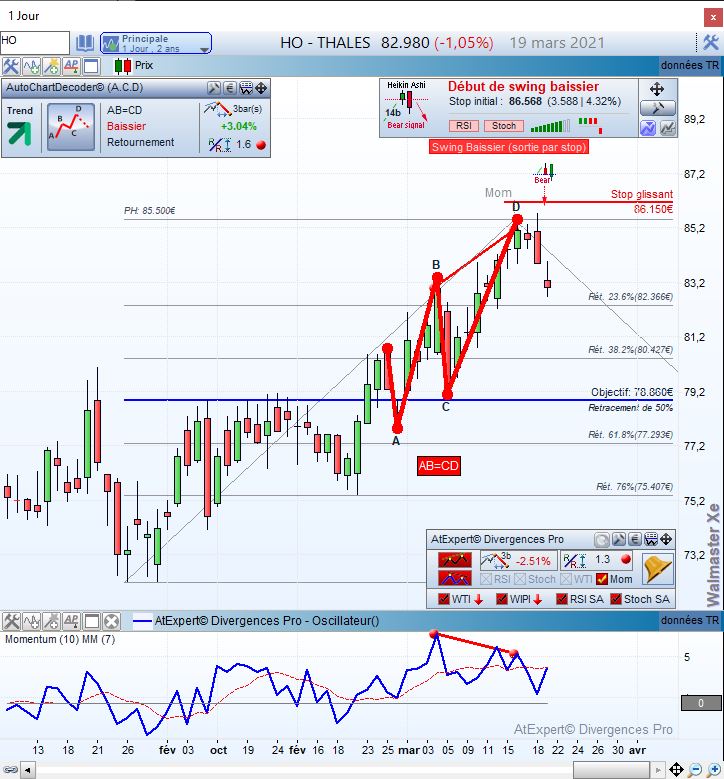Open the AutoChartDecoder settings hammer icon
The width and height of the screenshot is (724, 779).
coord(214,88)
